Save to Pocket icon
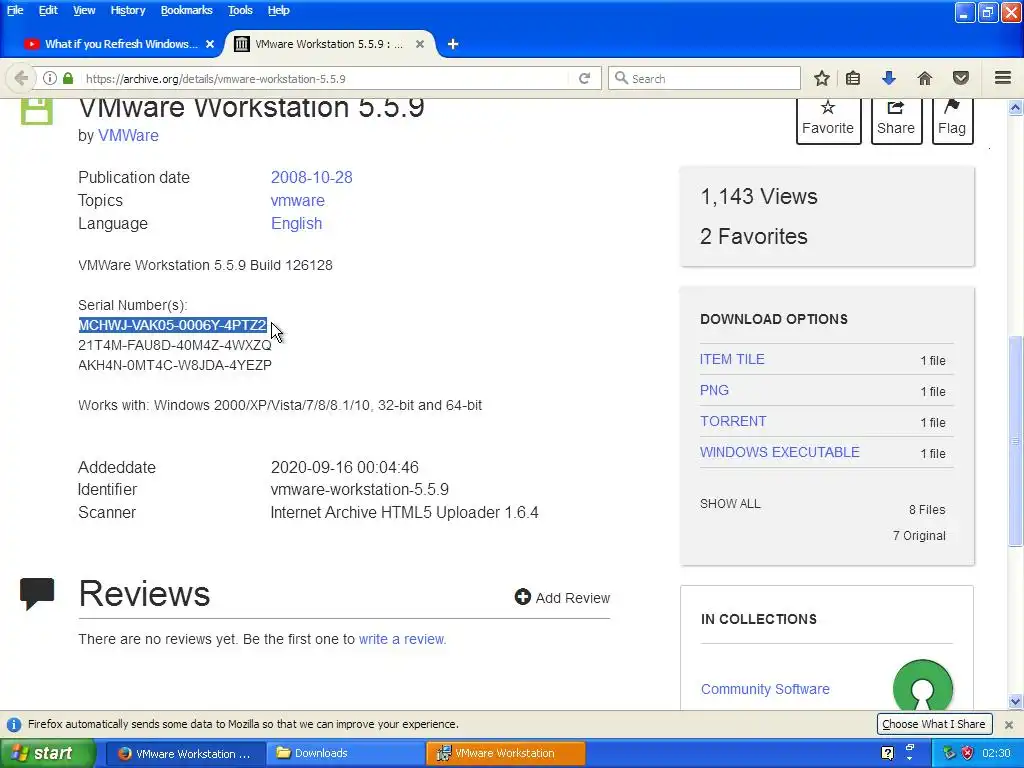This screenshot has width=1024, height=768. 961,78
